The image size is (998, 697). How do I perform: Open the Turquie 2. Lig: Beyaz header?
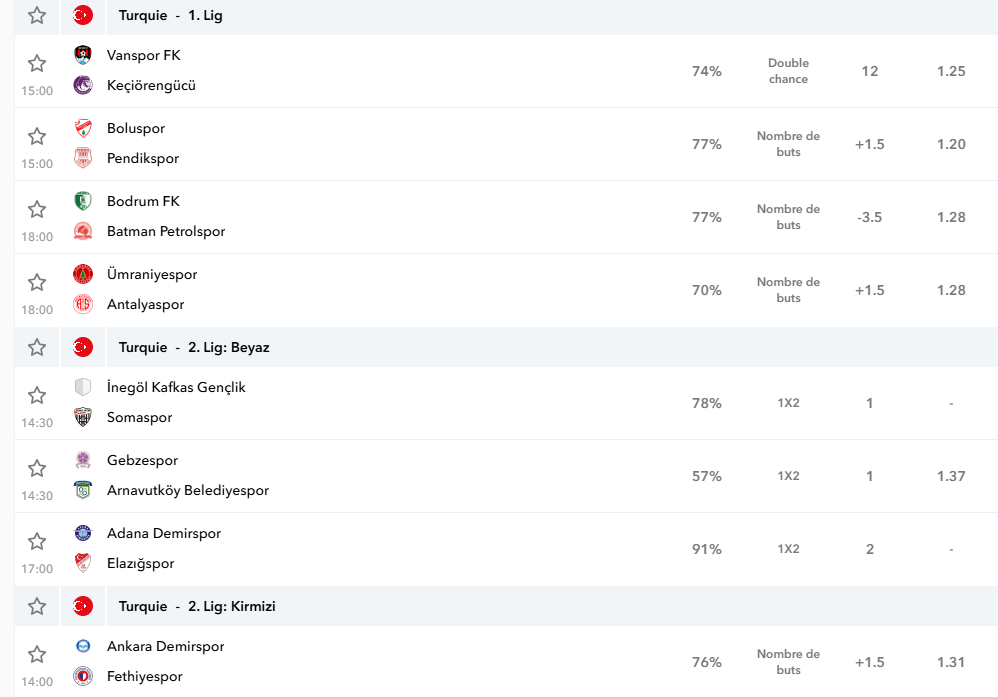[194, 348]
